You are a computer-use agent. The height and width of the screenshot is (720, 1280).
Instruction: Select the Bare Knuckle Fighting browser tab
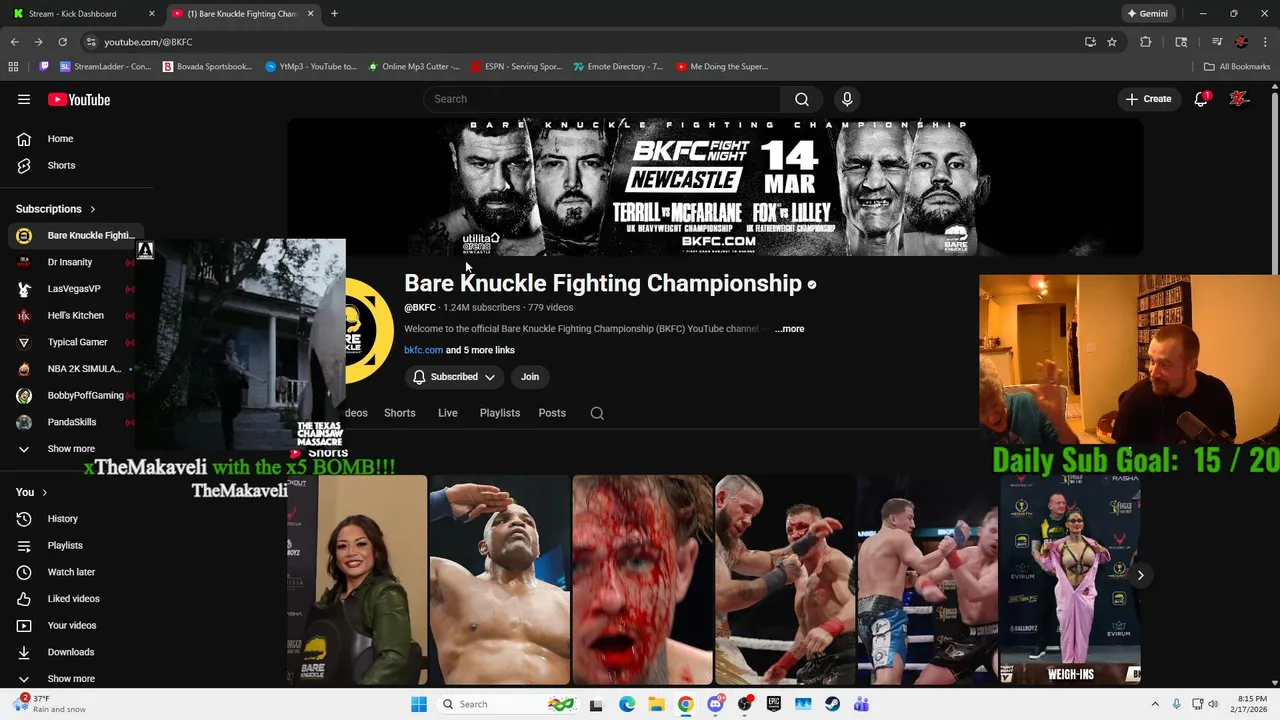[243, 13]
